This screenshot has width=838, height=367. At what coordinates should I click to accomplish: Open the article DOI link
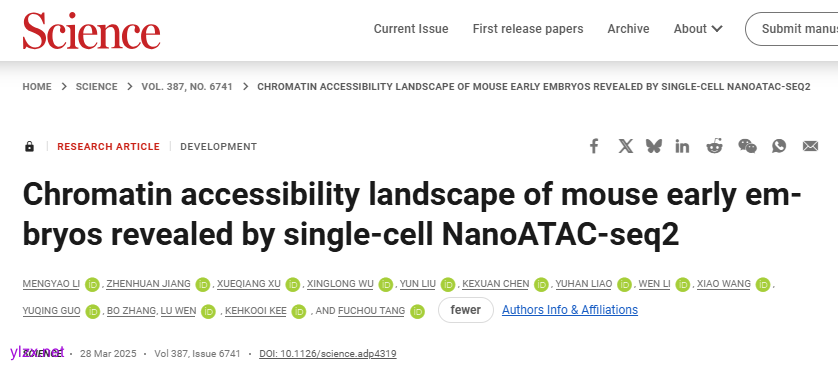pyautogui.click(x=328, y=354)
